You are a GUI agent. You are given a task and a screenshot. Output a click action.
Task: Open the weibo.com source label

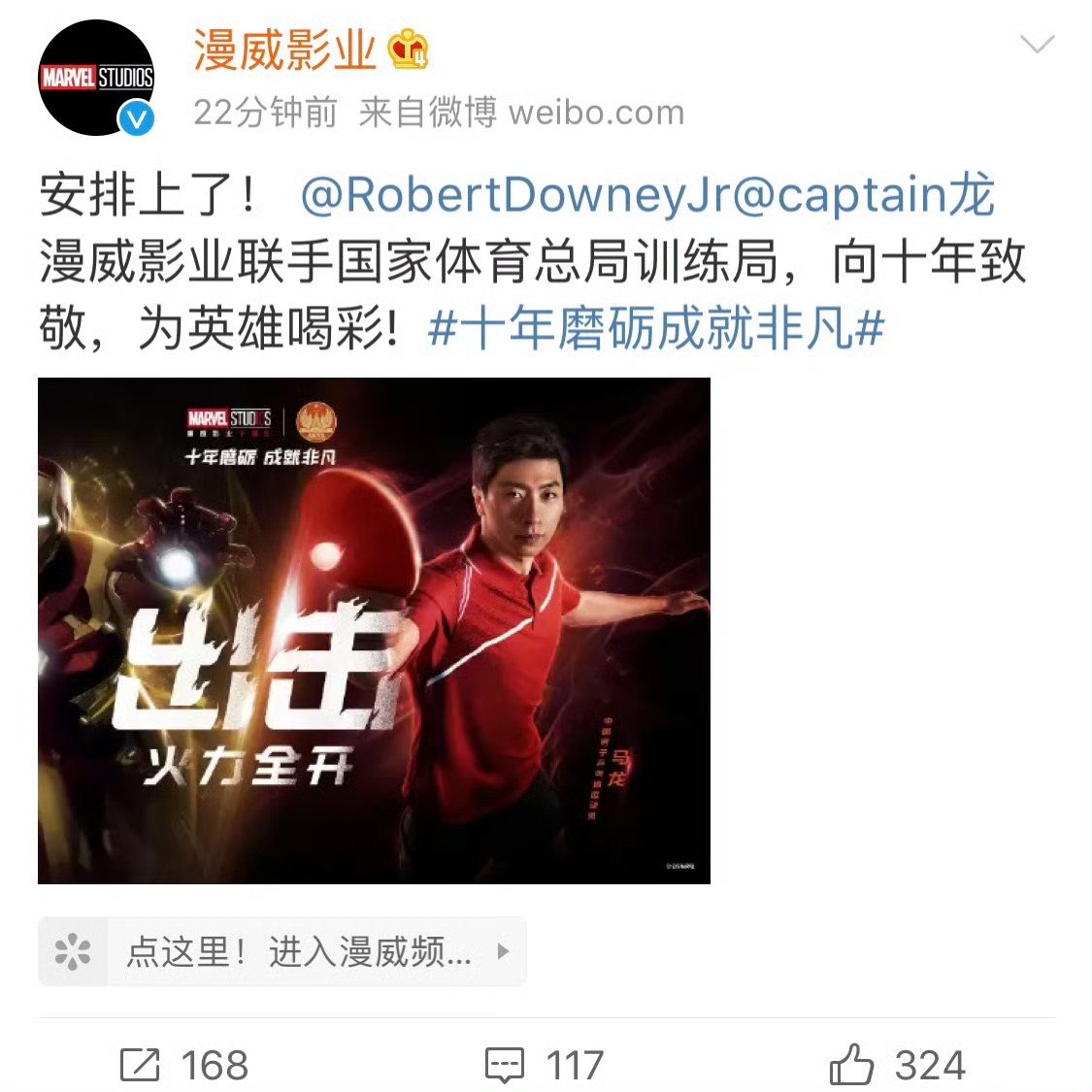pos(597,113)
